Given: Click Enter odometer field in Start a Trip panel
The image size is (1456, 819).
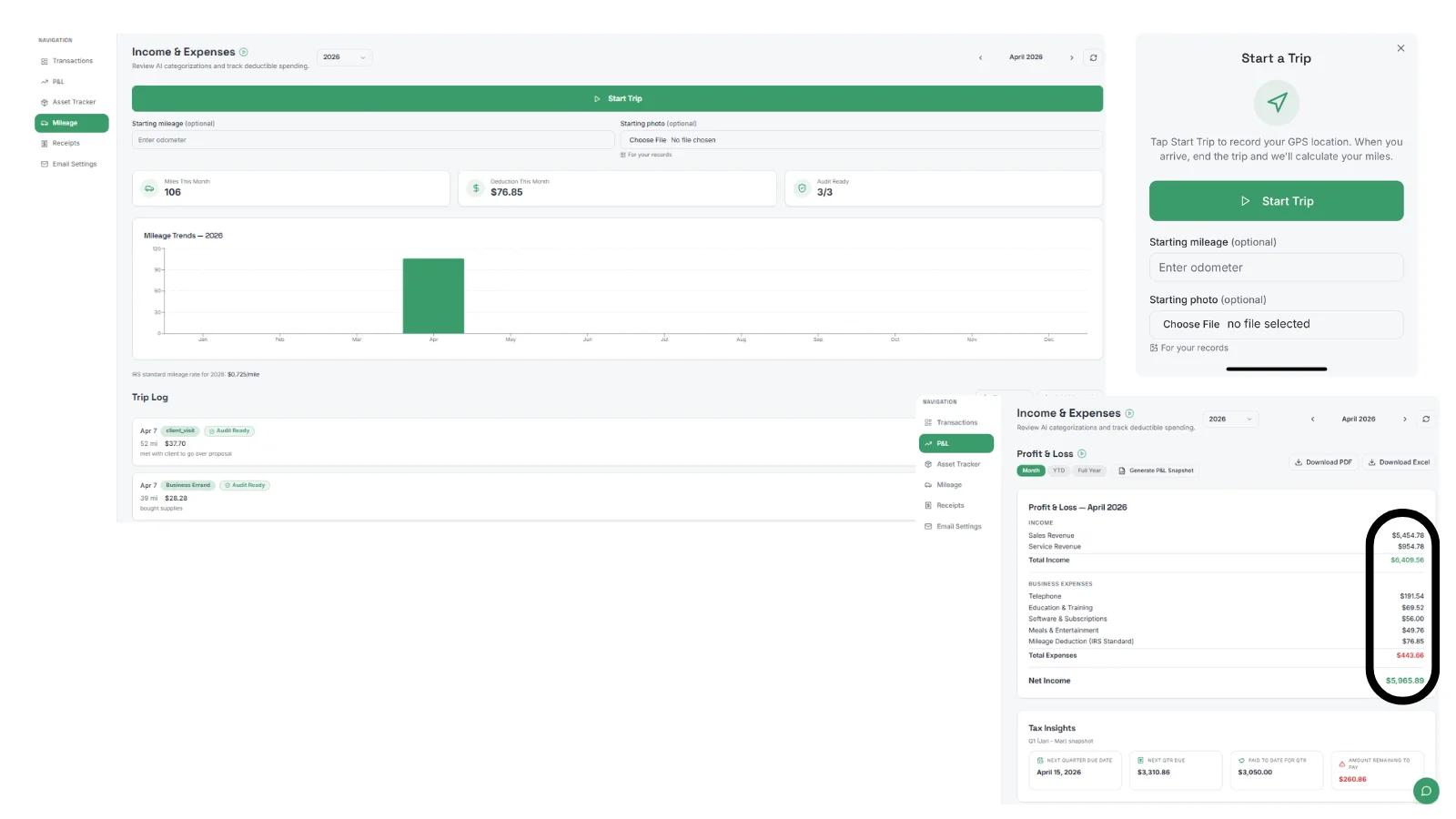Looking at the screenshot, I should [1276, 268].
